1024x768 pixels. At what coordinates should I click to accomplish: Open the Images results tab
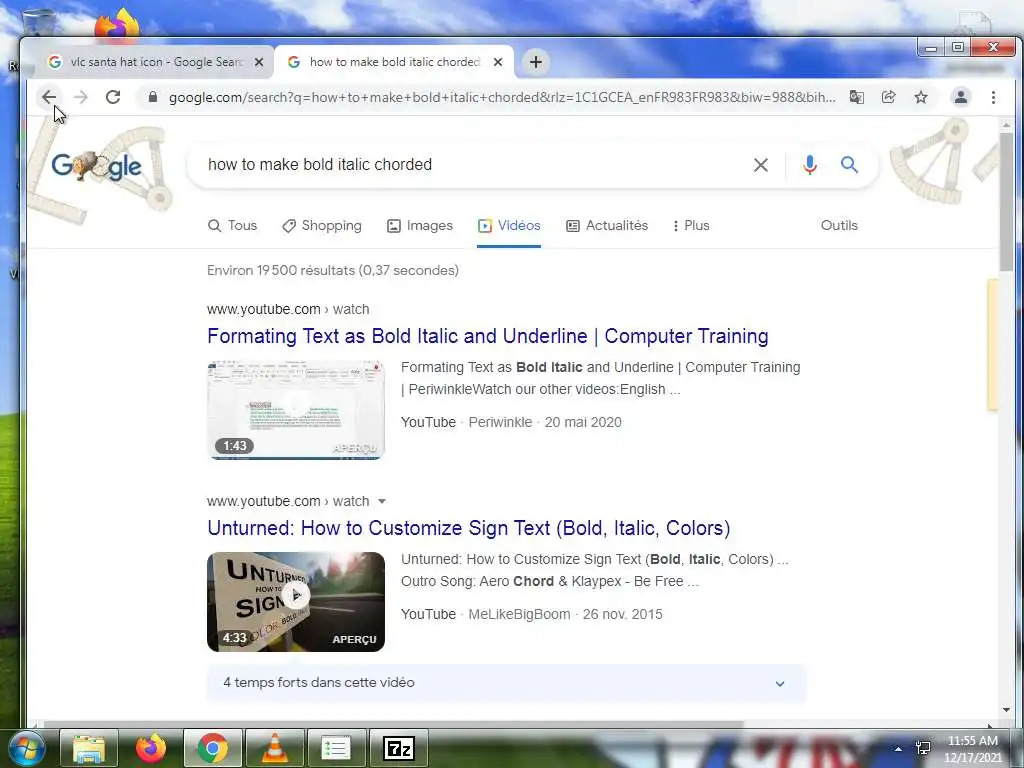tap(420, 225)
